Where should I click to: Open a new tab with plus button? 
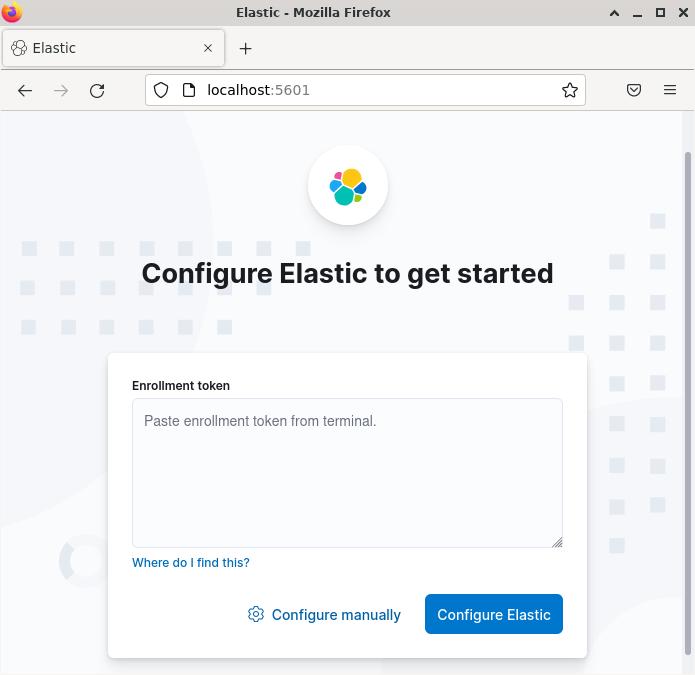click(246, 48)
